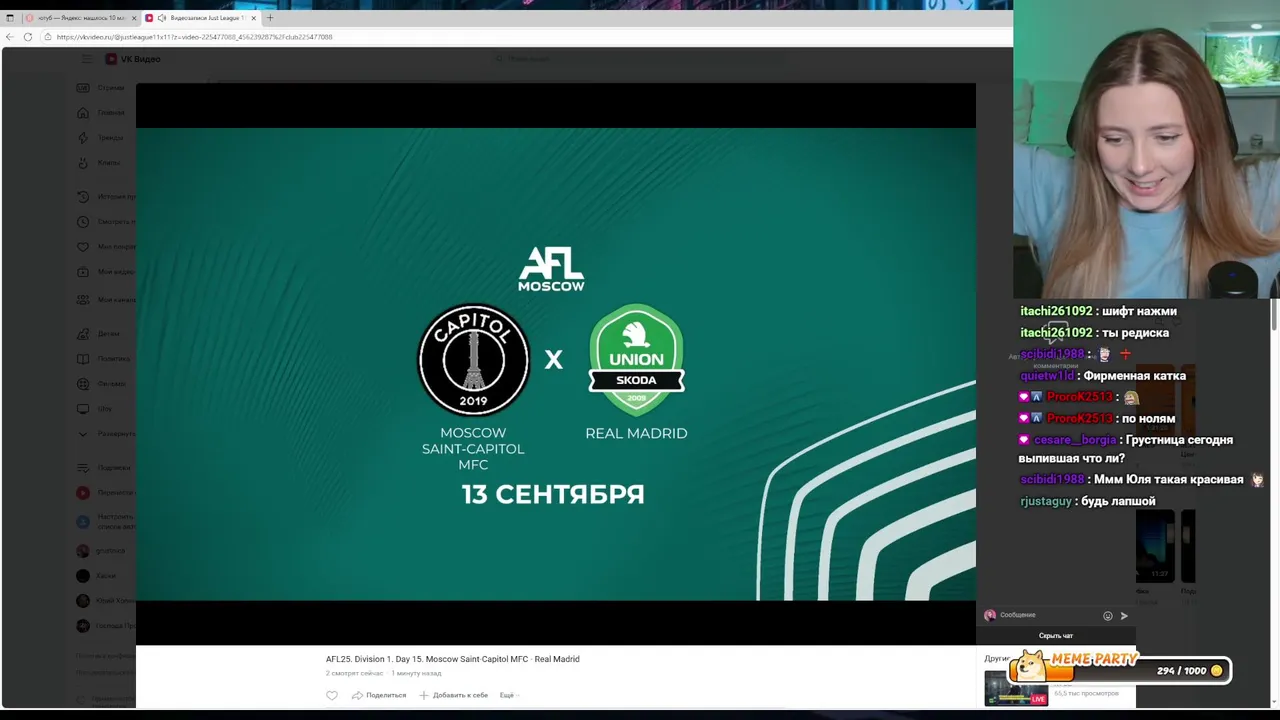Open a new browser tab

pyautogui.click(x=270, y=18)
